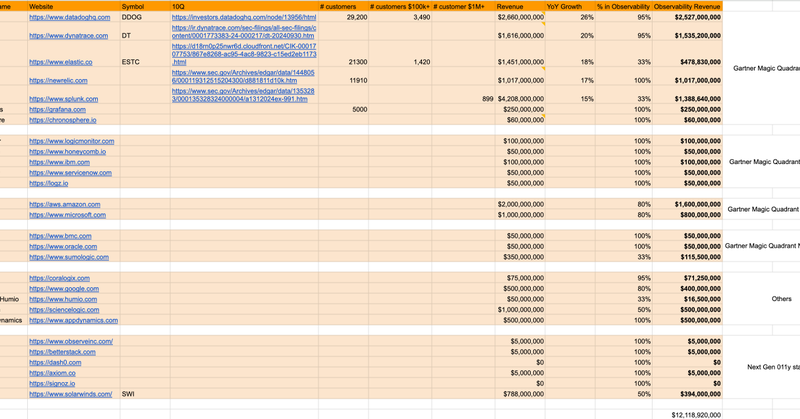800x419 pixels.
Task: Select the % in Observability header
Action: [623, 7]
